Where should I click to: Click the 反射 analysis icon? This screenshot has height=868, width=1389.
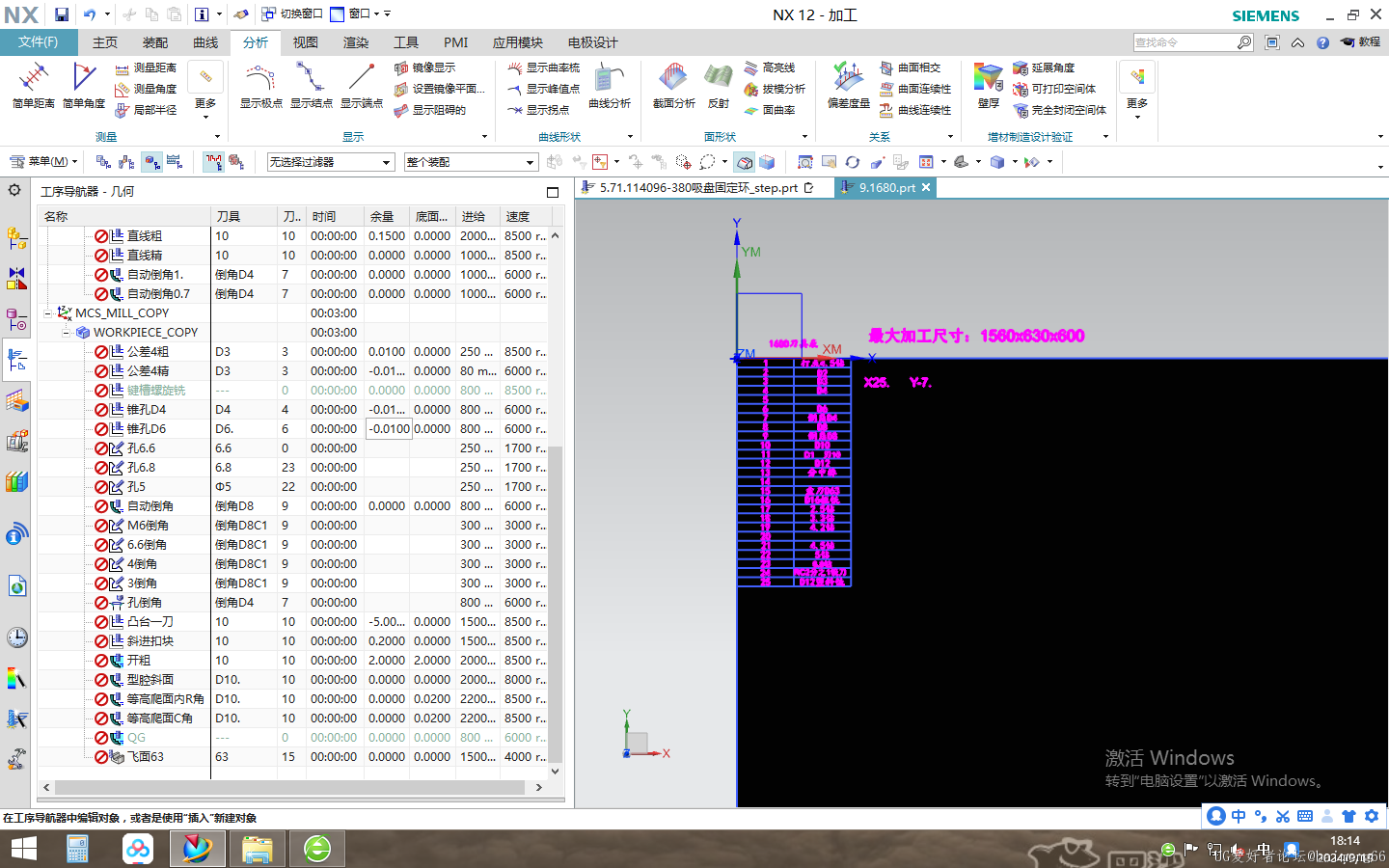[x=719, y=86]
